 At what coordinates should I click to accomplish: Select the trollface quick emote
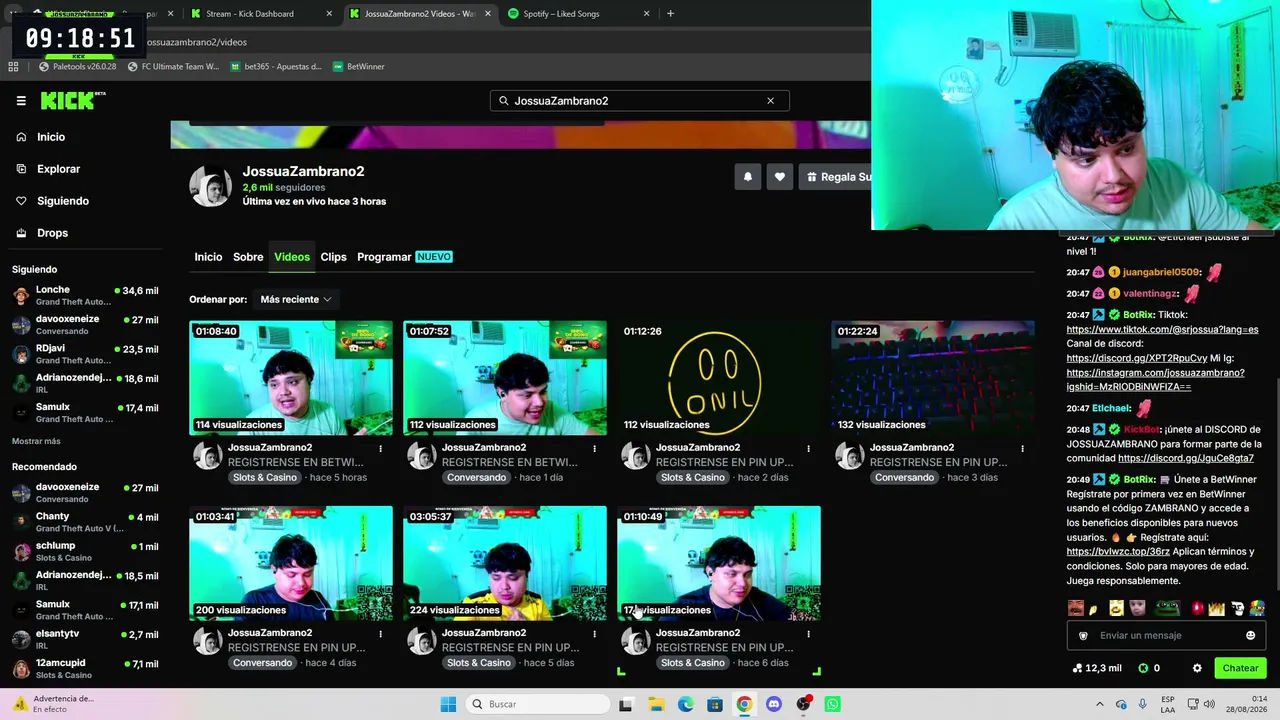pos(1237,608)
